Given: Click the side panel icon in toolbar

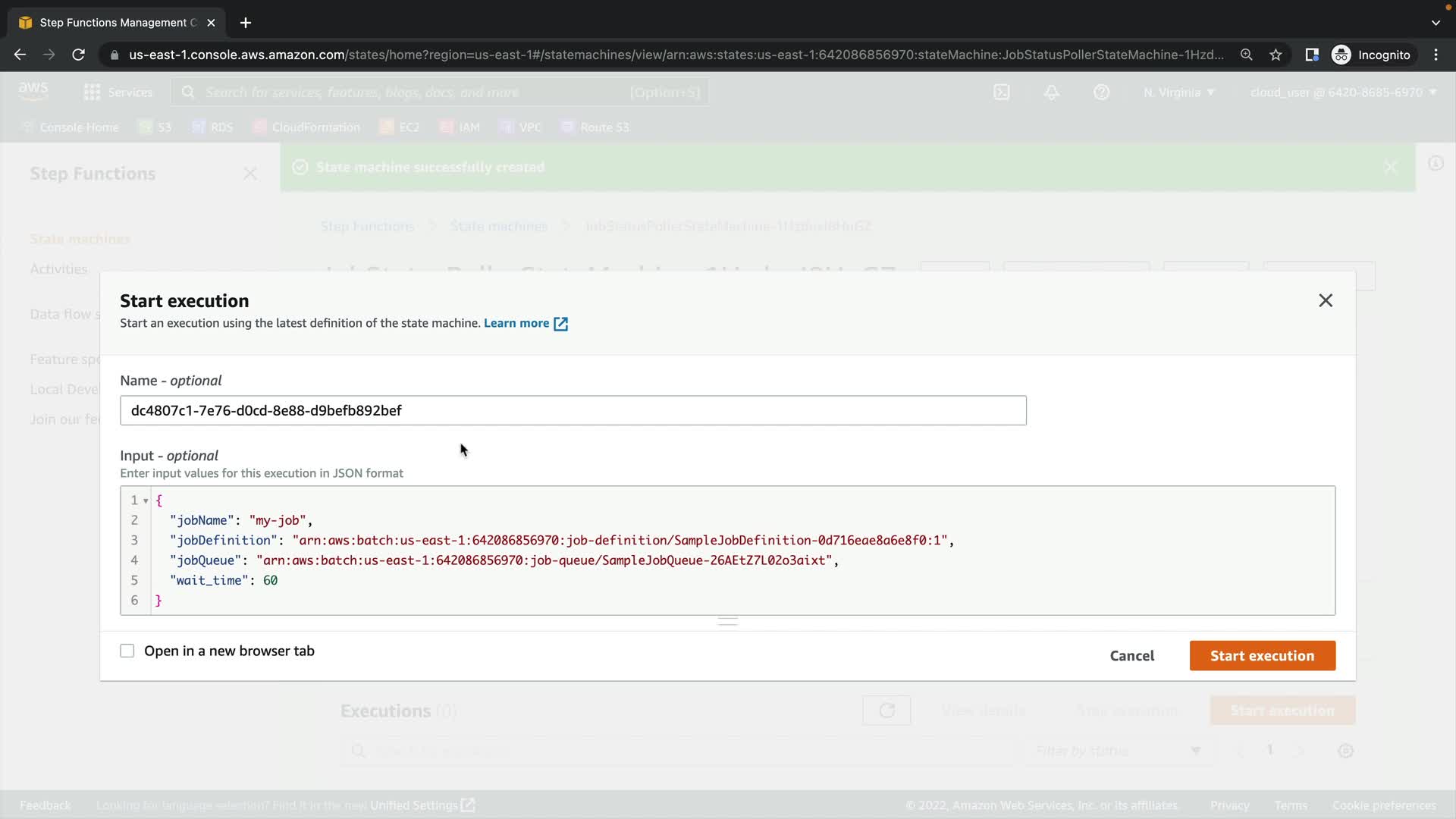Looking at the screenshot, I should tap(1311, 55).
